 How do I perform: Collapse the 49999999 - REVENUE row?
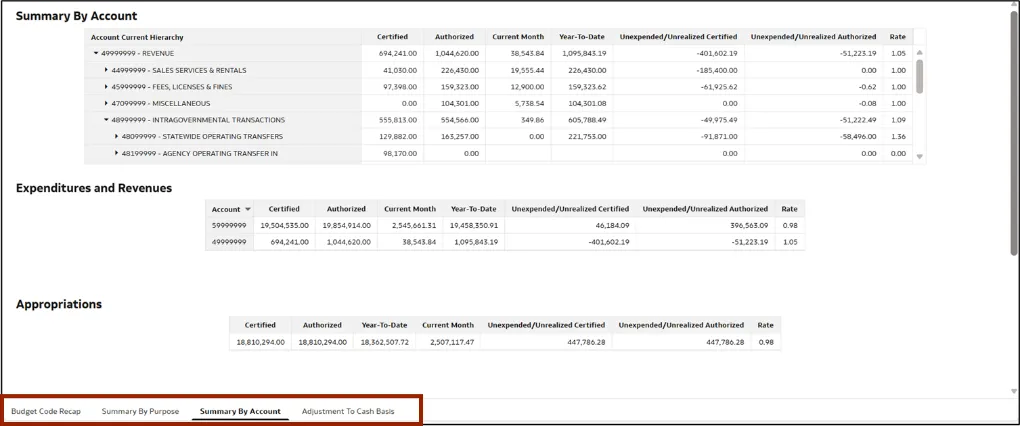click(96, 53)
